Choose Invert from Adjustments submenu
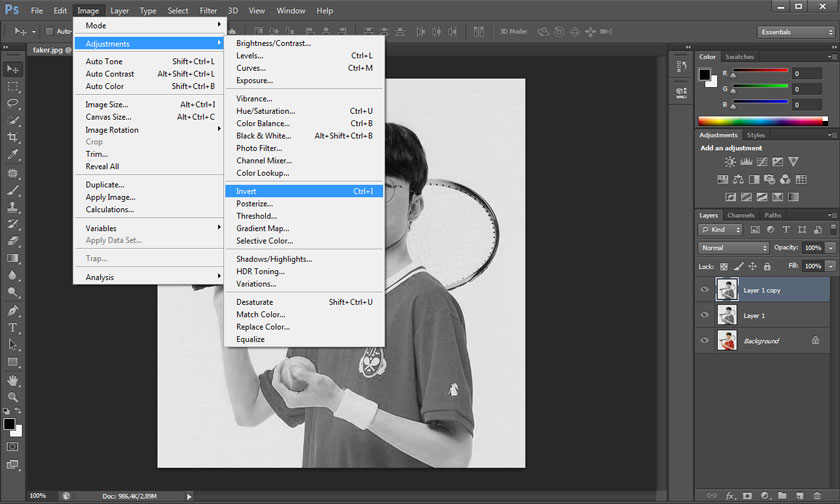This screenshot has width=840, height=504. (x=304, y=191)
